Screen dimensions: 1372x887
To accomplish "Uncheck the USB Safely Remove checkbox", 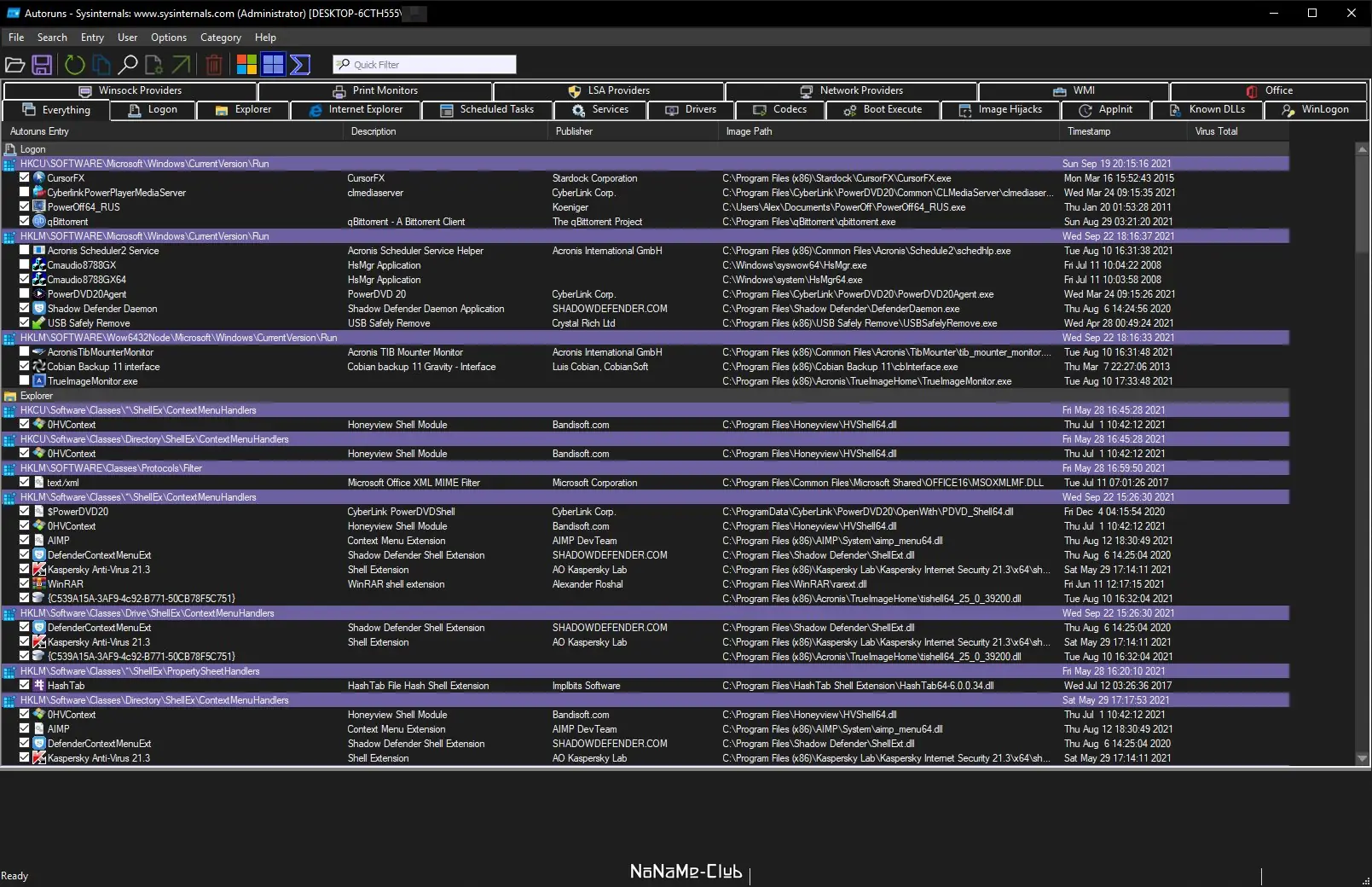I will pyautogui.click(x=24, y=323).
